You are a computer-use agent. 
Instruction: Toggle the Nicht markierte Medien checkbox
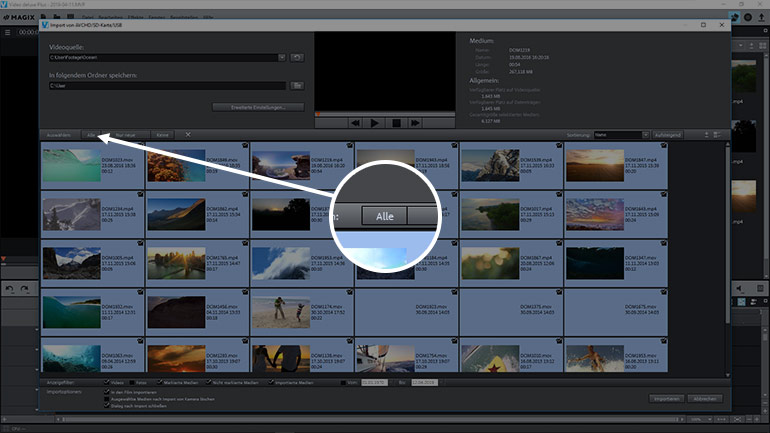coord(208,382)
